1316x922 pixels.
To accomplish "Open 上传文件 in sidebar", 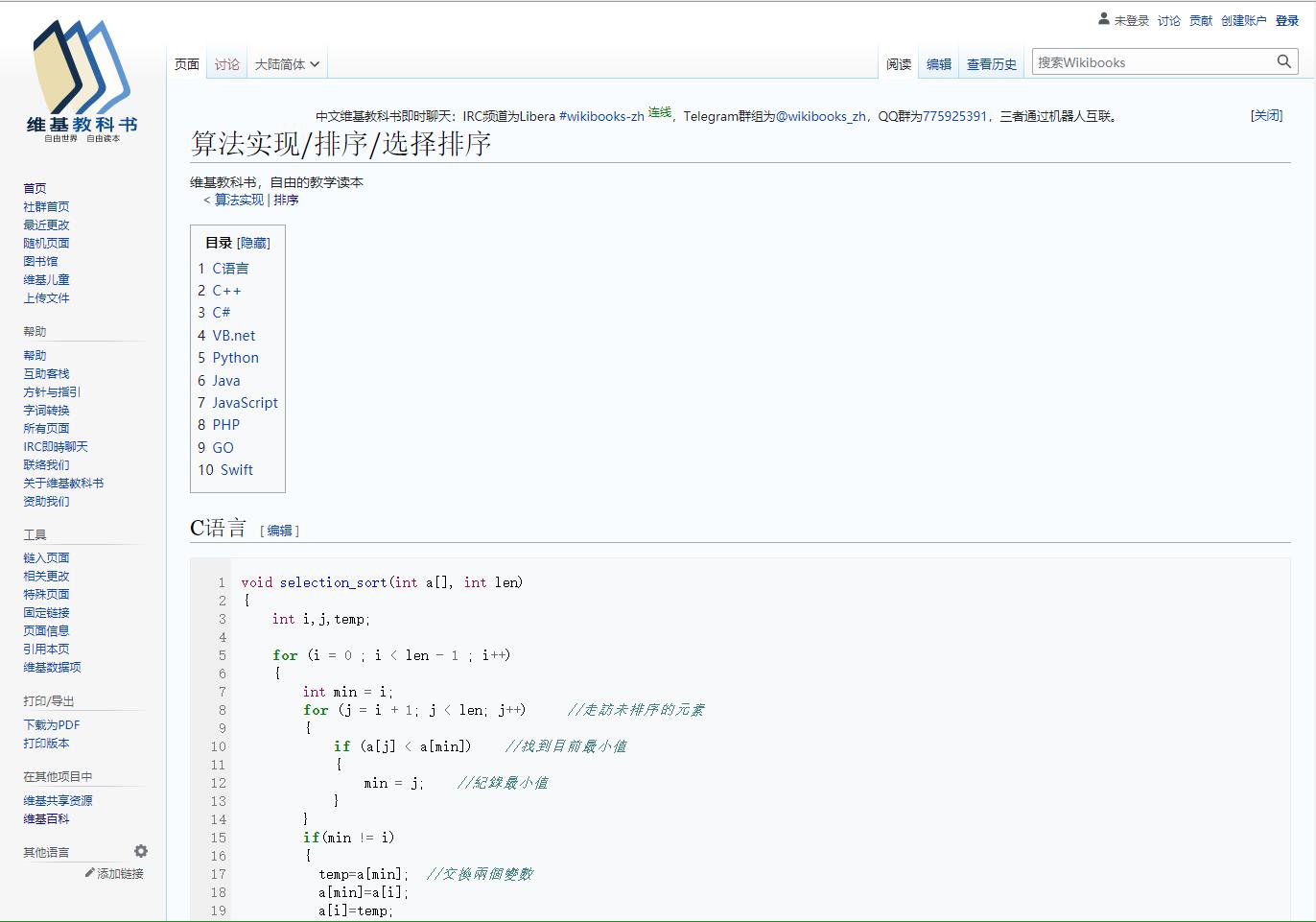I will tap(46, 297).
